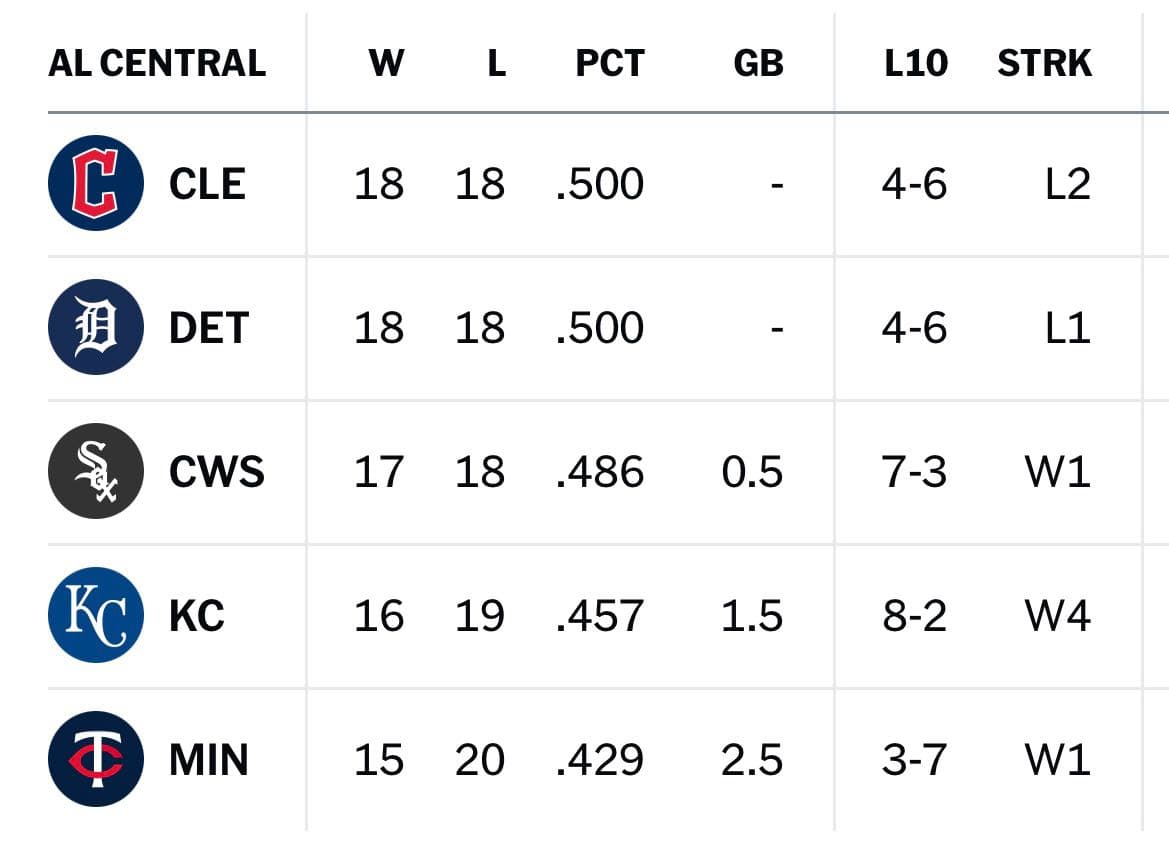Image resolution: width=1169 pixels, height=849 pixels.
Task: Sort standings by W column header
Action: coord(386,63)
